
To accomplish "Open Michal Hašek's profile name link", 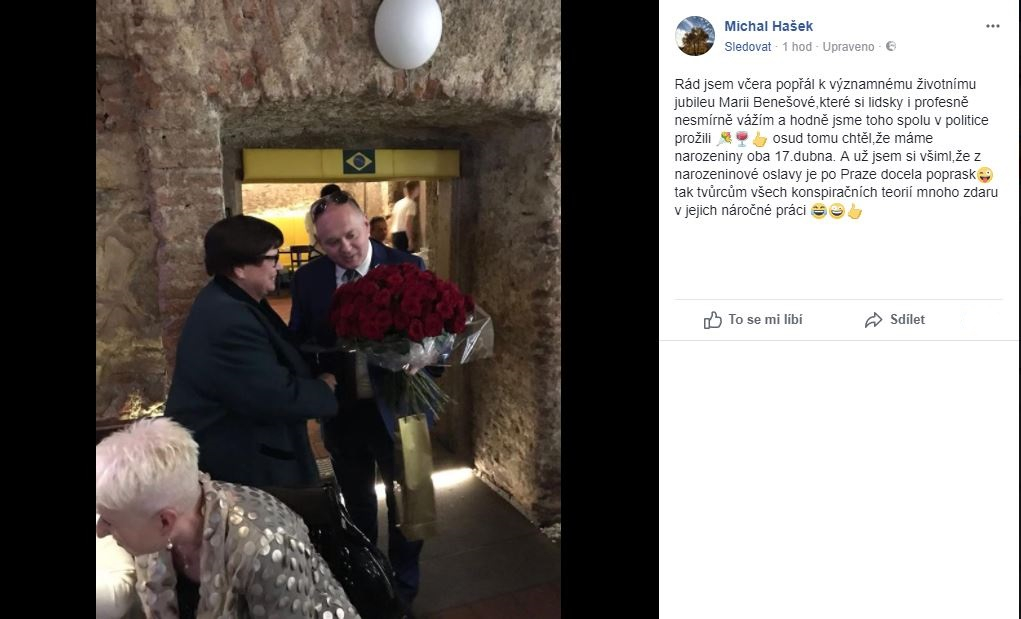I will pyautogui.click(x=768, y=26).
